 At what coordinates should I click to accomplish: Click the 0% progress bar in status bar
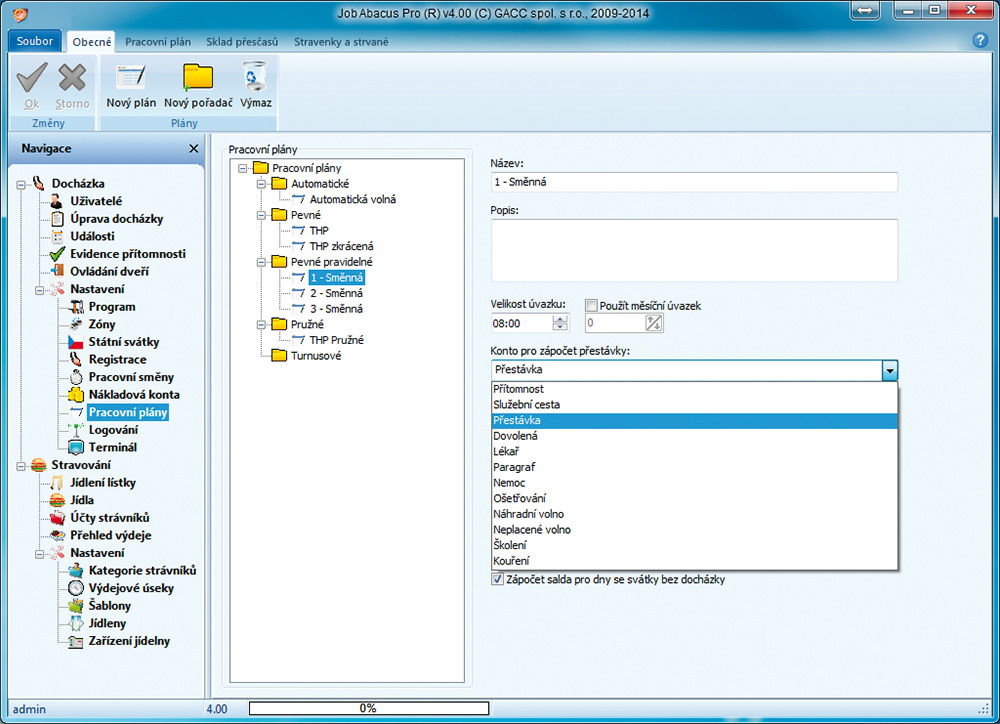pos(369,708)
